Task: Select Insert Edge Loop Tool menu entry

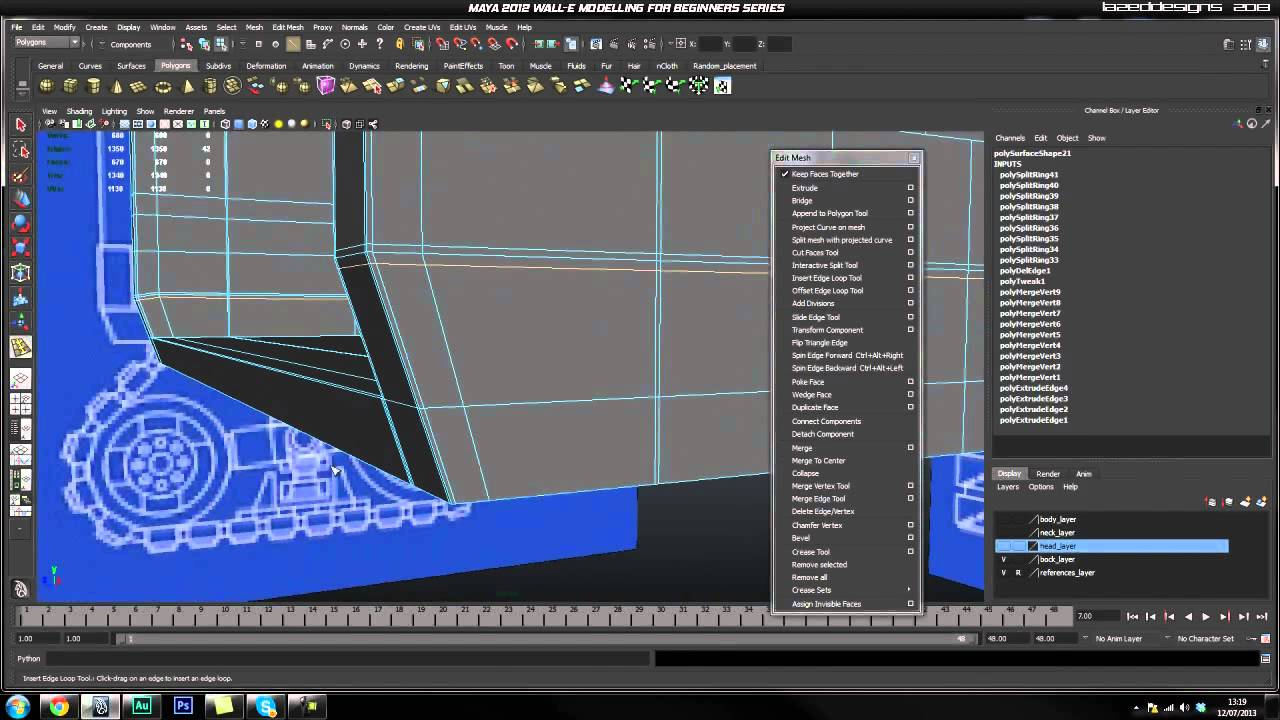Action: [826, 278]
